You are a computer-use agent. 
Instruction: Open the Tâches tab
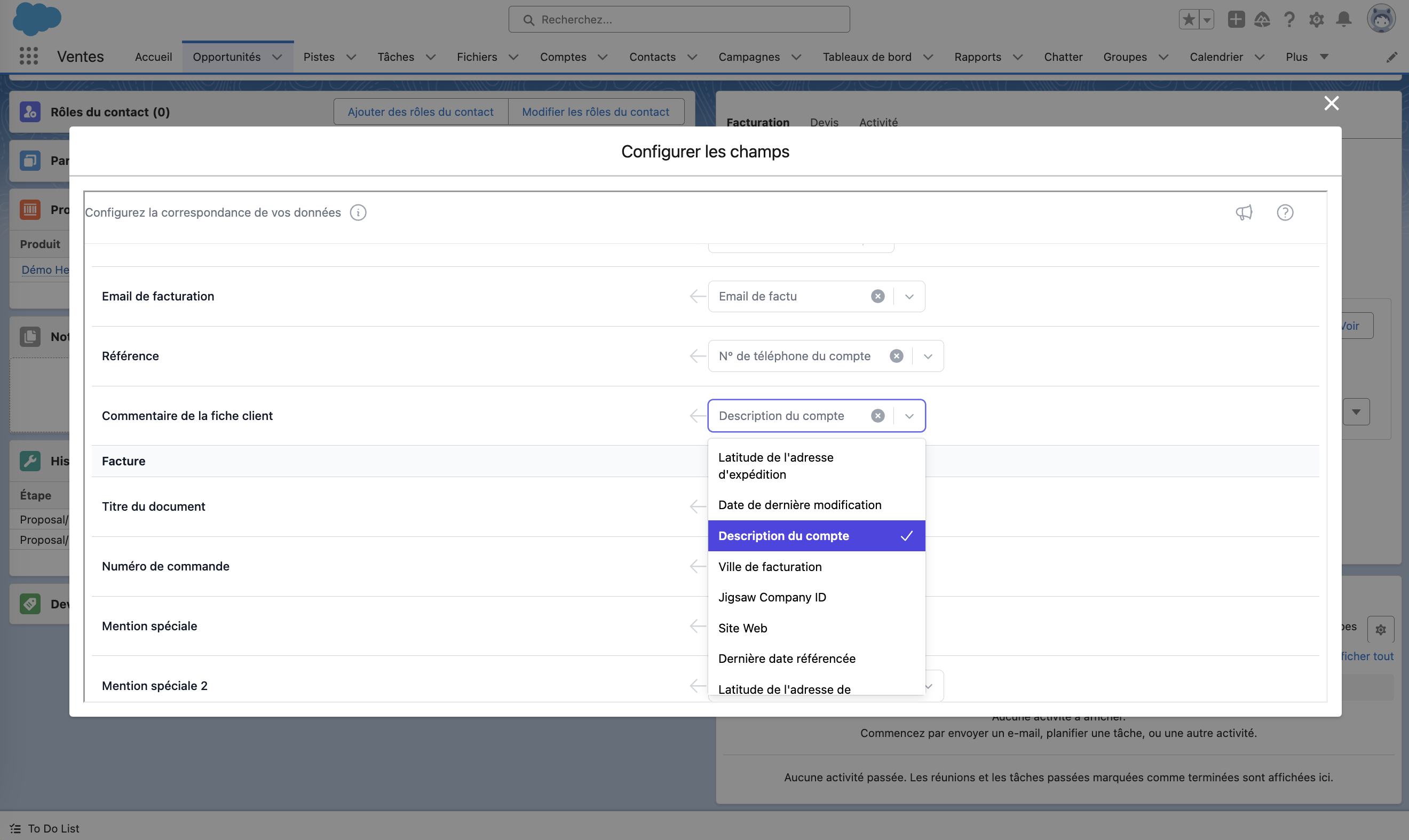[395, 57]
